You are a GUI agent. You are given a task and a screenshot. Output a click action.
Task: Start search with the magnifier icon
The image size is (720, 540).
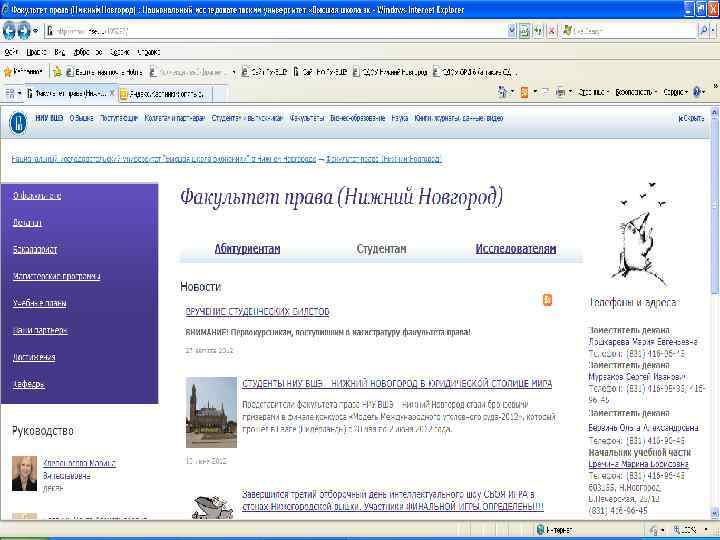coord(703,31)
